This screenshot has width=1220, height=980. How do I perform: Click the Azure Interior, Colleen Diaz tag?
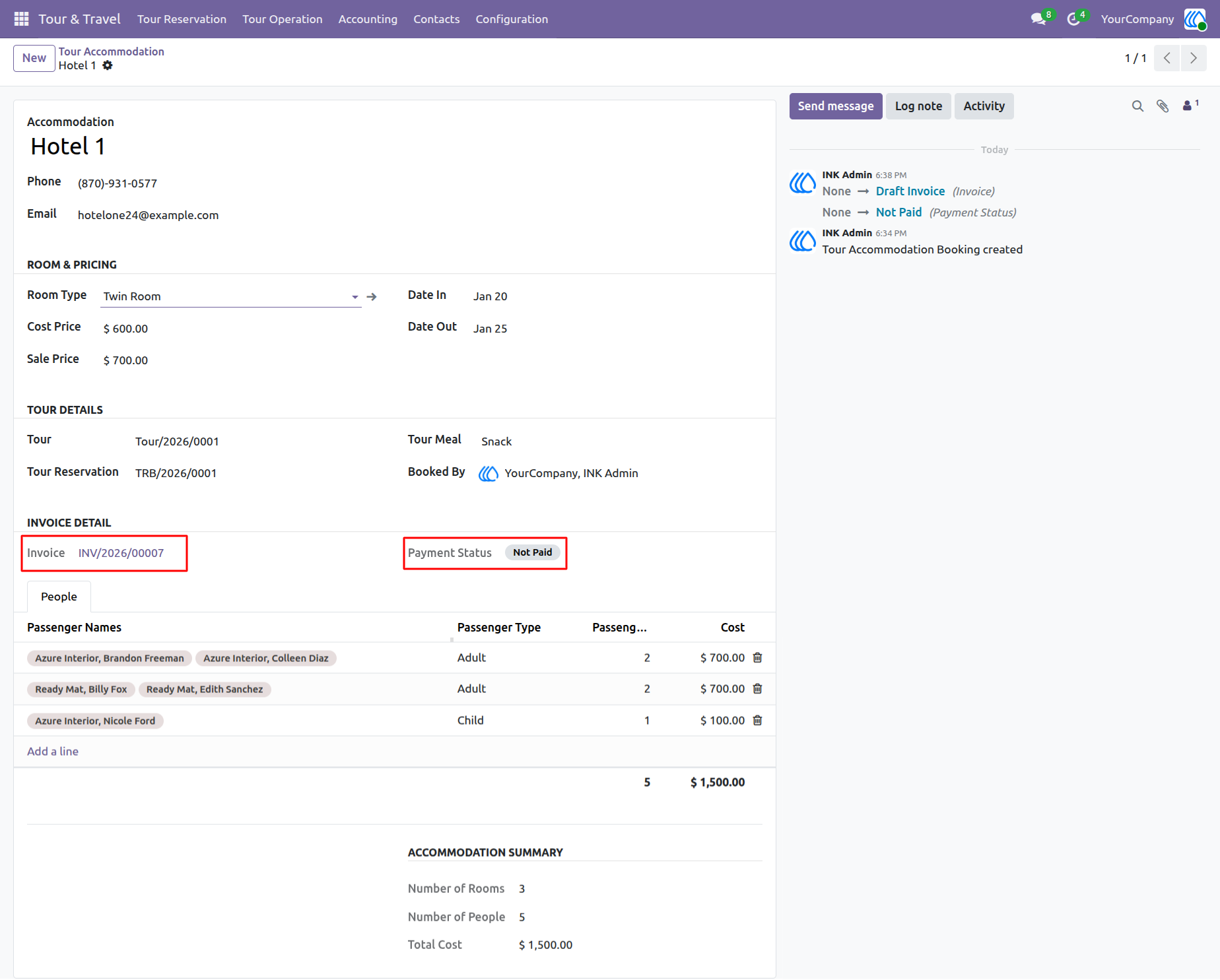tap(266, 659)
